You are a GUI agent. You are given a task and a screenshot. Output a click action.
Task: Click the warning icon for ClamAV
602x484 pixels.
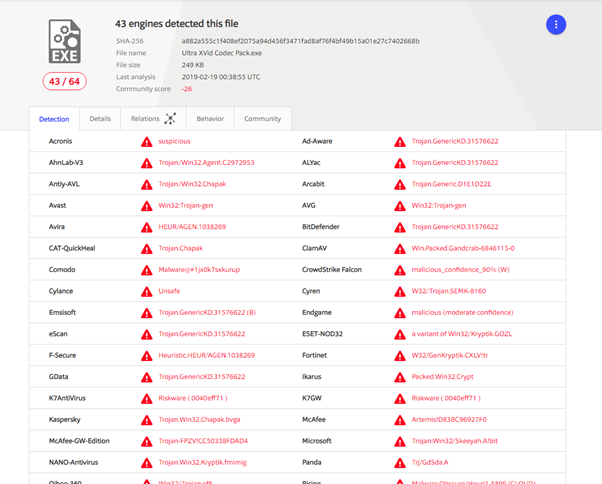coord(400,248)
